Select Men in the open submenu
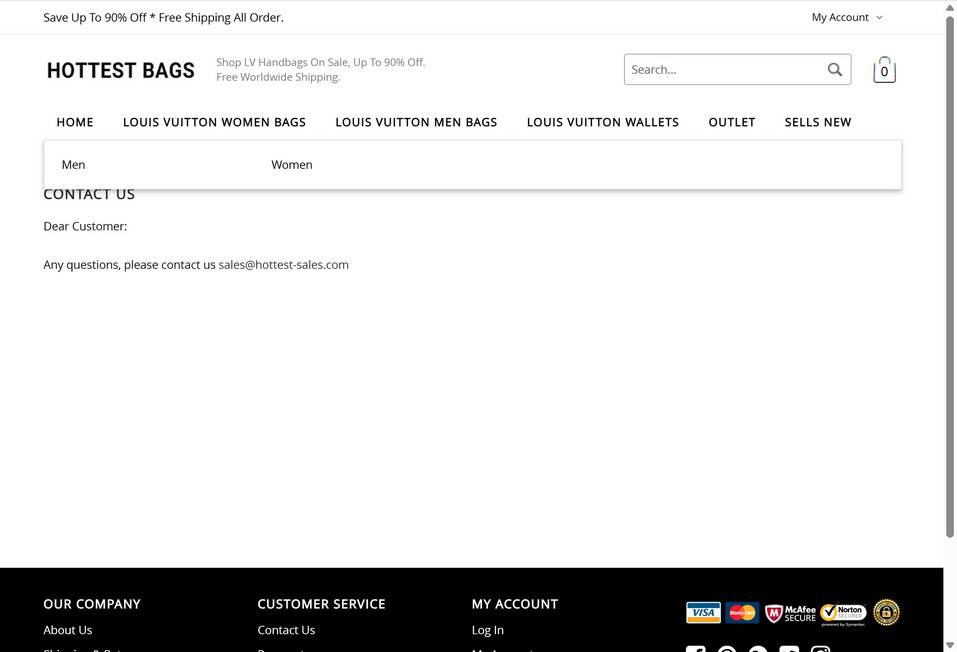 73,165
